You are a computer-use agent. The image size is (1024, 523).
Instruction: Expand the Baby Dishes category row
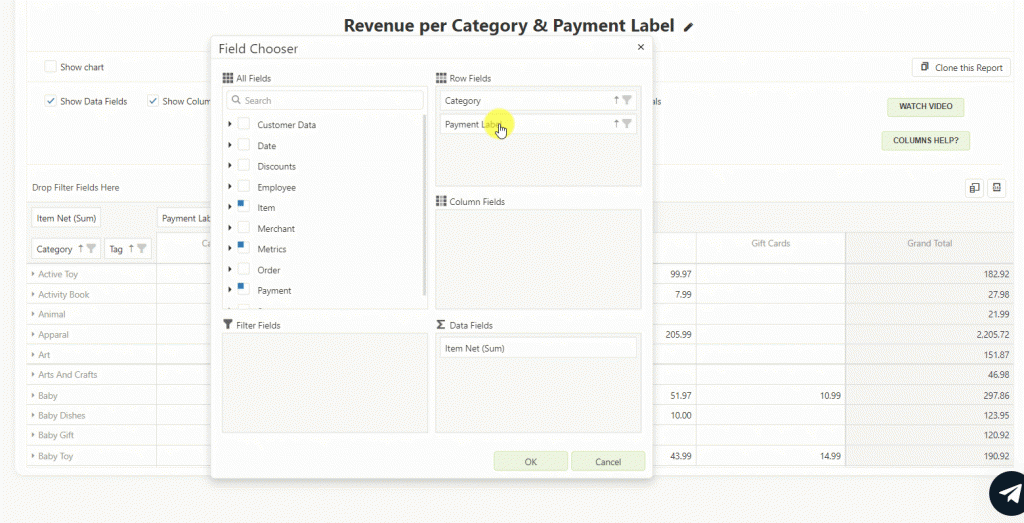33,415
